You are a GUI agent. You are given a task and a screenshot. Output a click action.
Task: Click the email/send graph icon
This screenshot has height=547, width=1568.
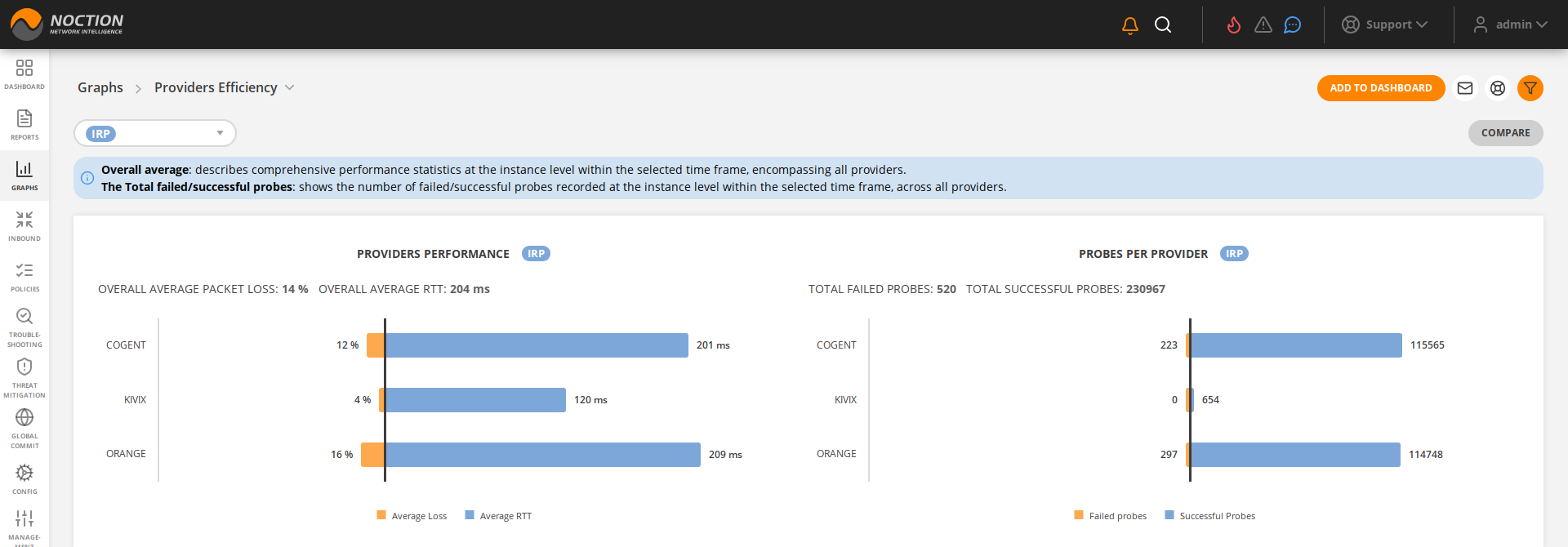pyautogui.click(x=1464, y=88)
